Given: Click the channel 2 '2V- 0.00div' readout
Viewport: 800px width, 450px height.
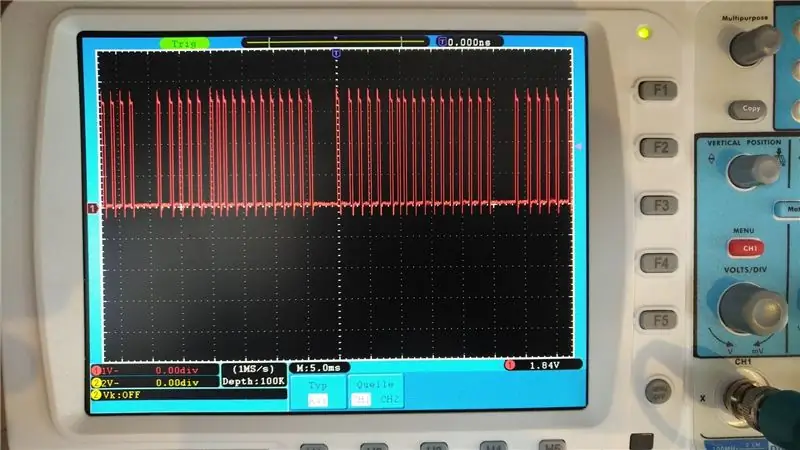Looking at the screenshot, I should pyautogui.click(x=156, y=383).
